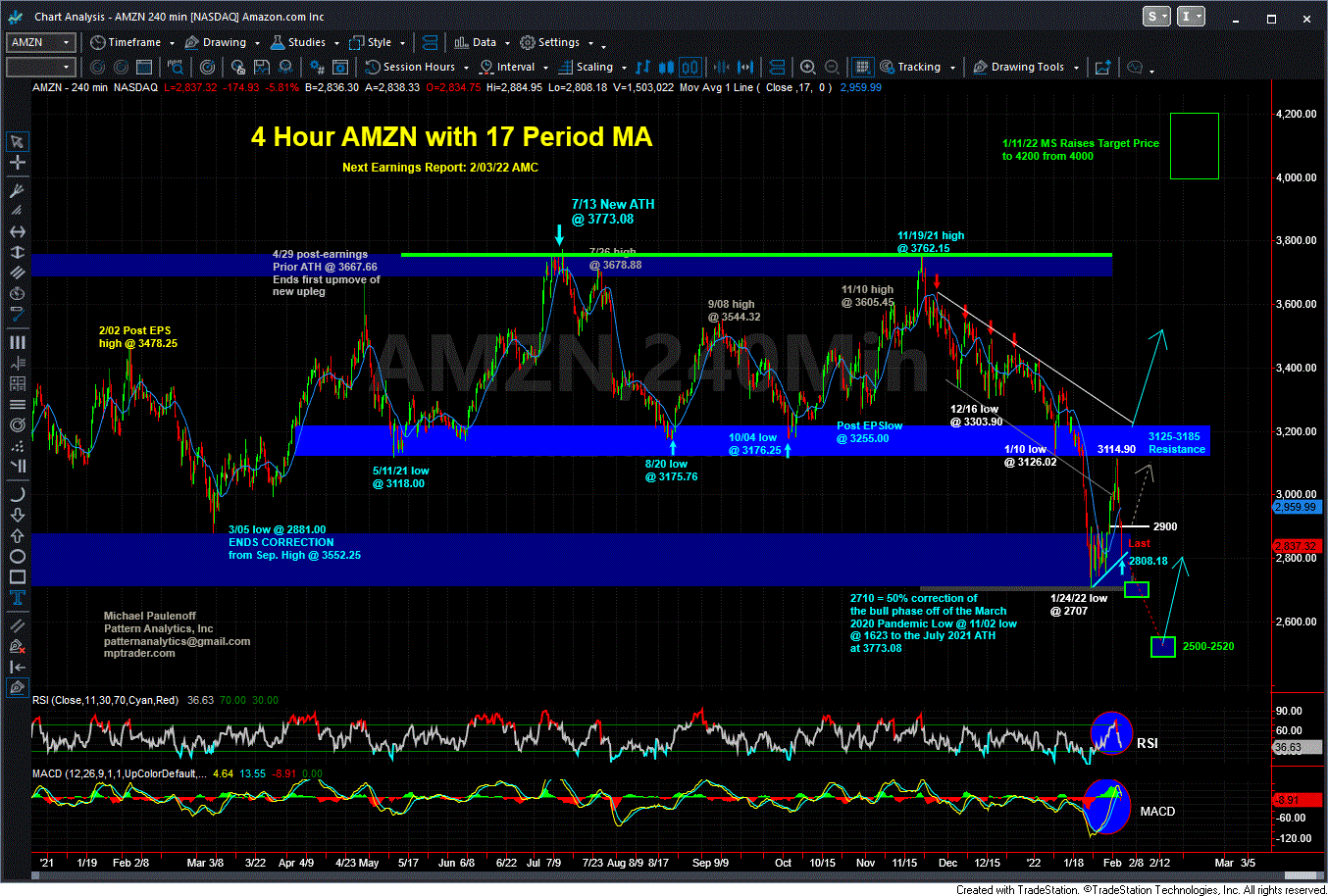Click the delete drawing objects icon
Viewport: 1328px width, 896px height.
(17, 646)
